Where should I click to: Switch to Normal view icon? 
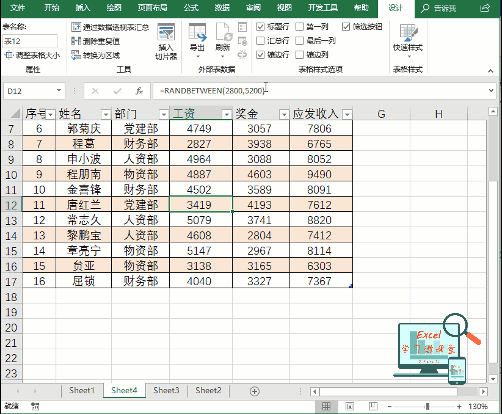(326, 406)
